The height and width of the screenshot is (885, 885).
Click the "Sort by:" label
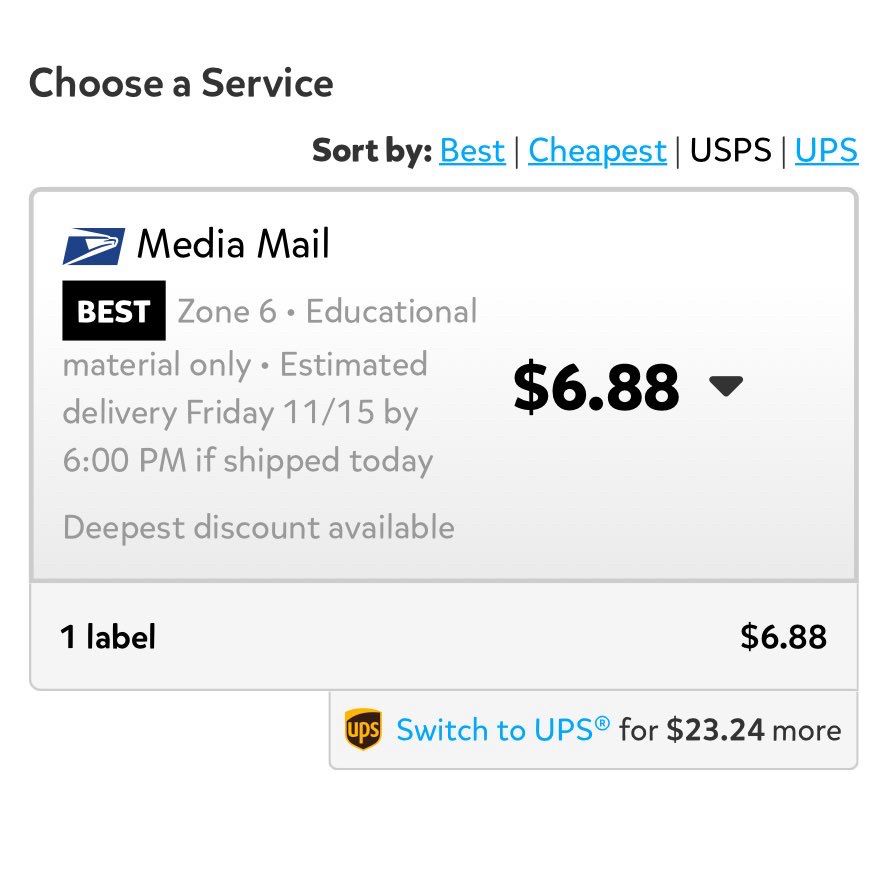372,151
